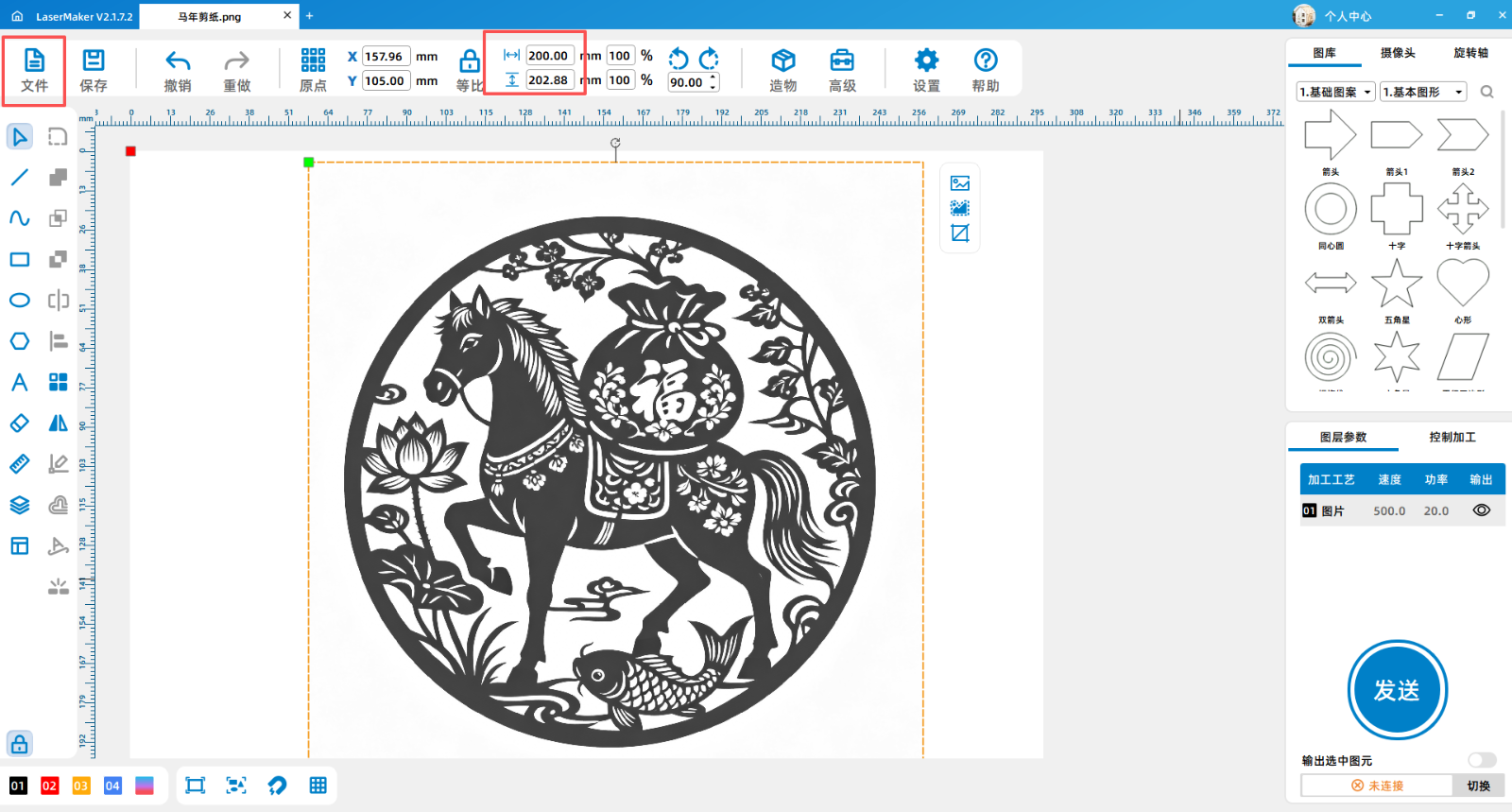Open the 文件 (File) menu icon

(34, 70)
